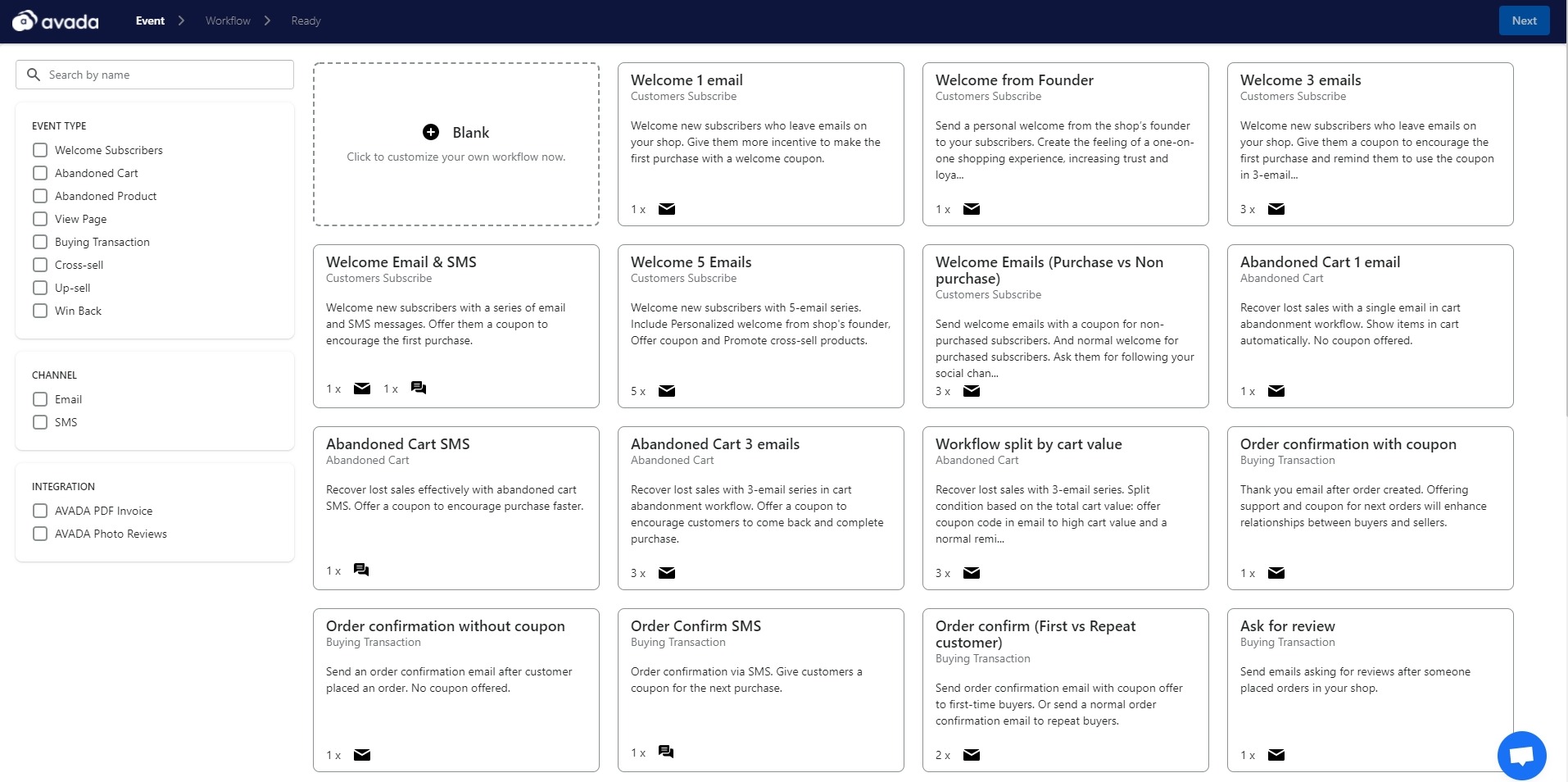Screen dimensions: 1568x782
Task: Click the search magnifier icon
Action: (x=34, y=75)
